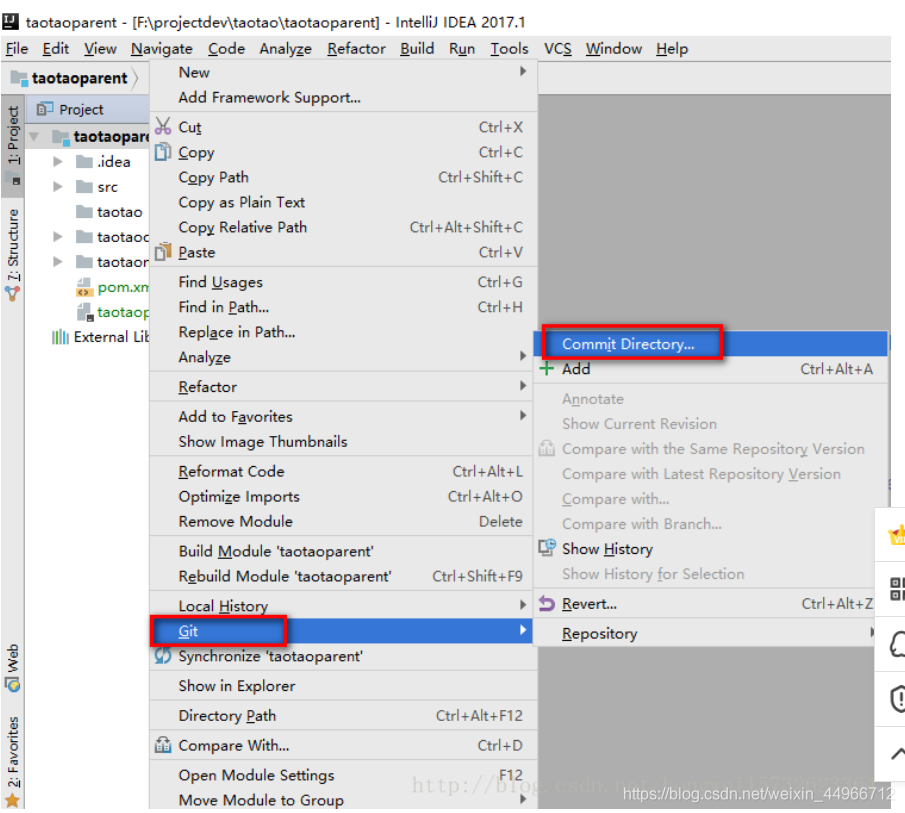Viewport: 905px width, 813px height.
Task: Open the File menu
Action: [x=17, y=48]
